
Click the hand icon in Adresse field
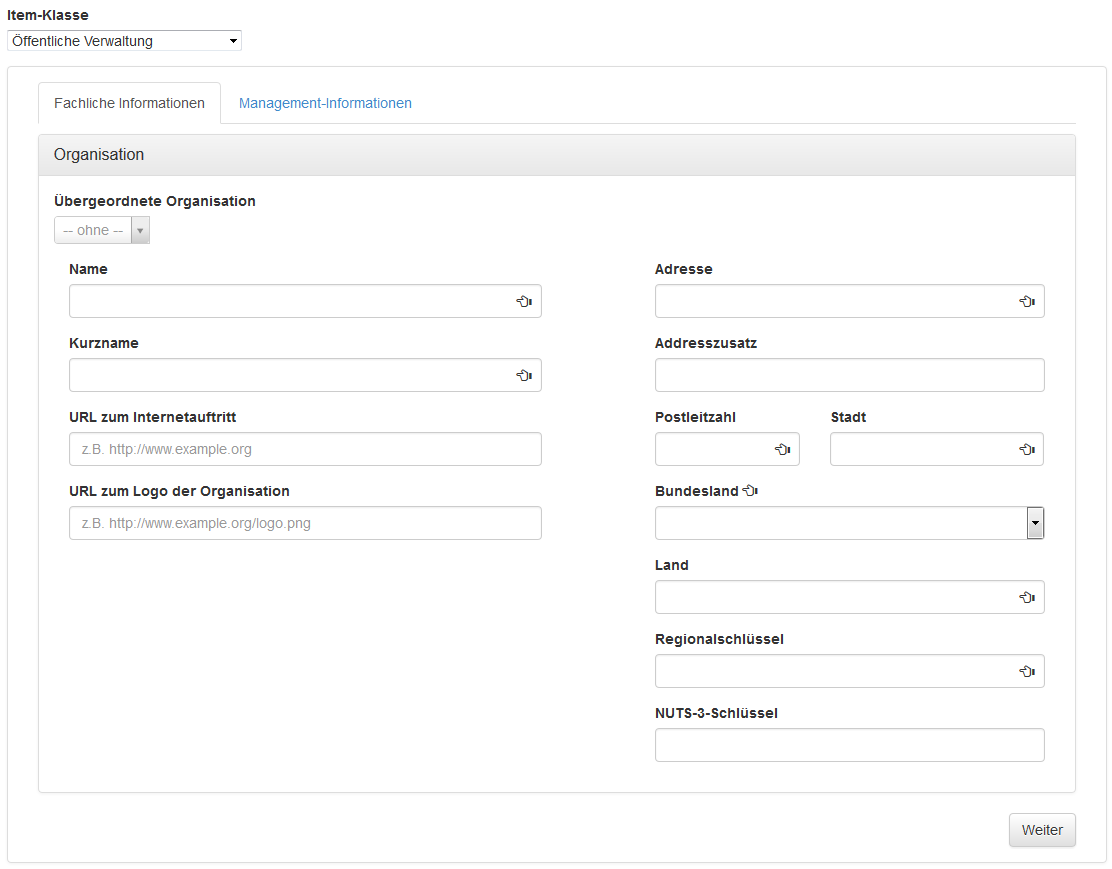pyautogui.click(x=1027, y=301)
